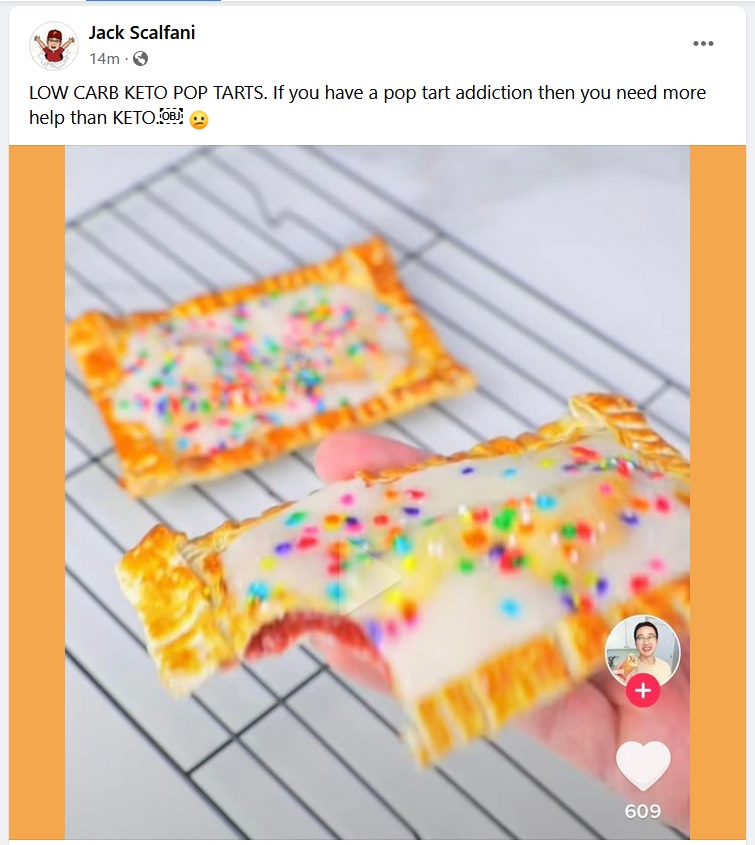Click the blue active tab indicator at top
The height and width of the screenshot is (845, 755).
(x=153, y=1)
